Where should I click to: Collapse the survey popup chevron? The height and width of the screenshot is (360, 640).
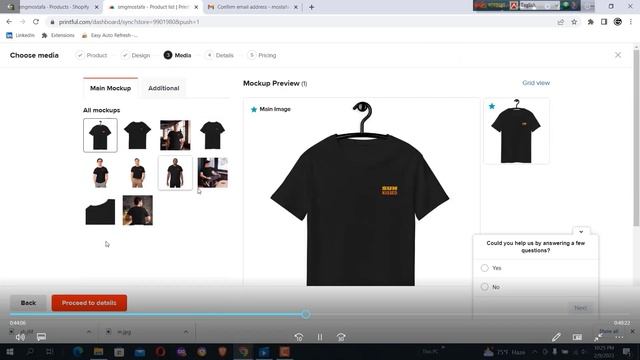point(581,231)
